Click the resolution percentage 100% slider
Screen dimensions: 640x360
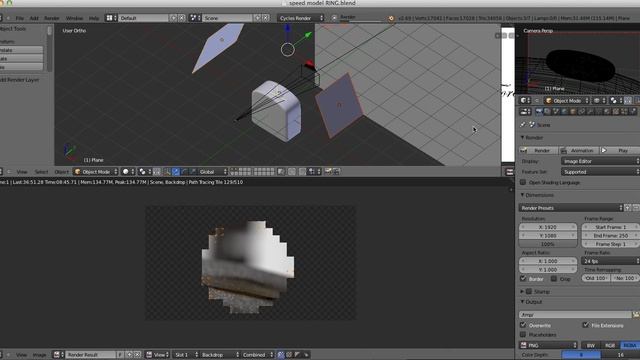[547, 244]
